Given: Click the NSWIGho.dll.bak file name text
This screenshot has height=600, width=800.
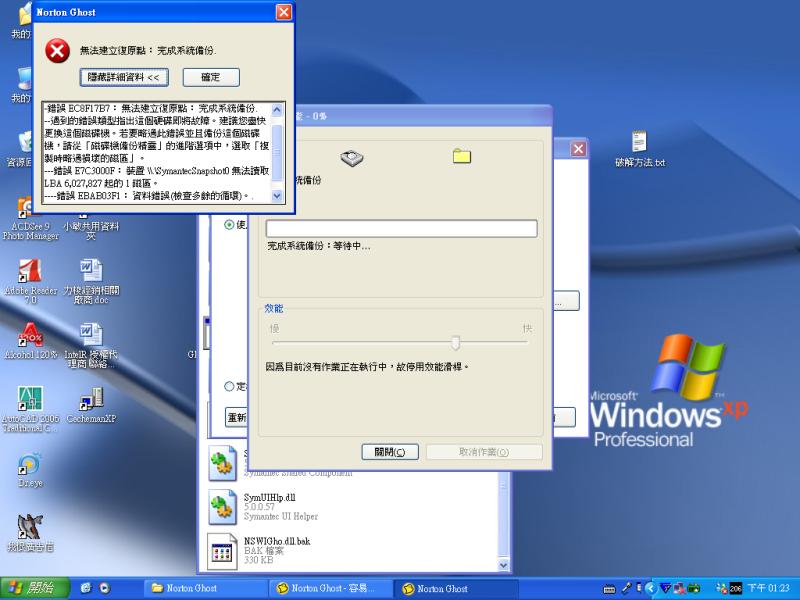Looking at the screenshot, I should point(277,541).
